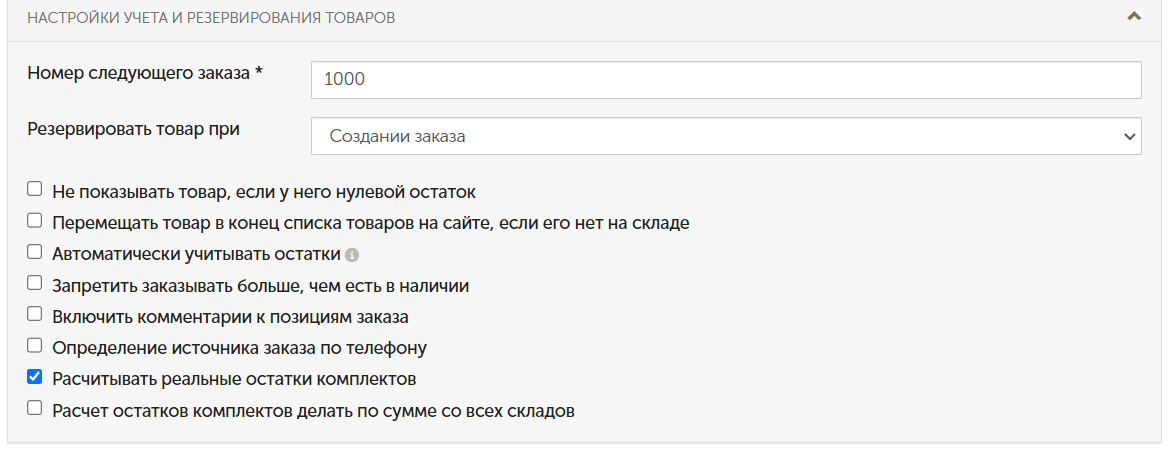Screen dimensions: 1169x450
Task: Enable the Расчет остатков комплектов по сумме checkbox
Action: [x=34, y=408]
